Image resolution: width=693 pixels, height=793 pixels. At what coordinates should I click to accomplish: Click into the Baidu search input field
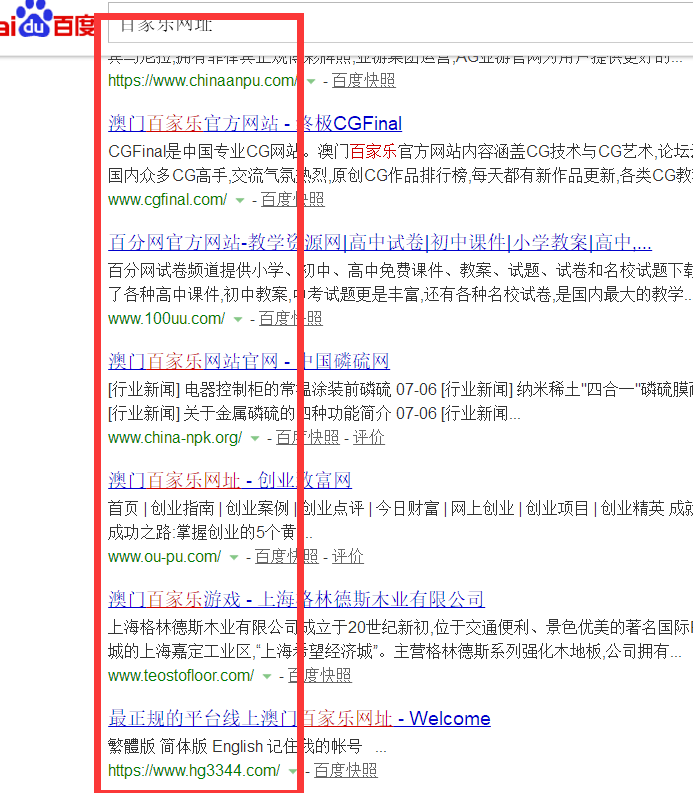coord(401,23)
